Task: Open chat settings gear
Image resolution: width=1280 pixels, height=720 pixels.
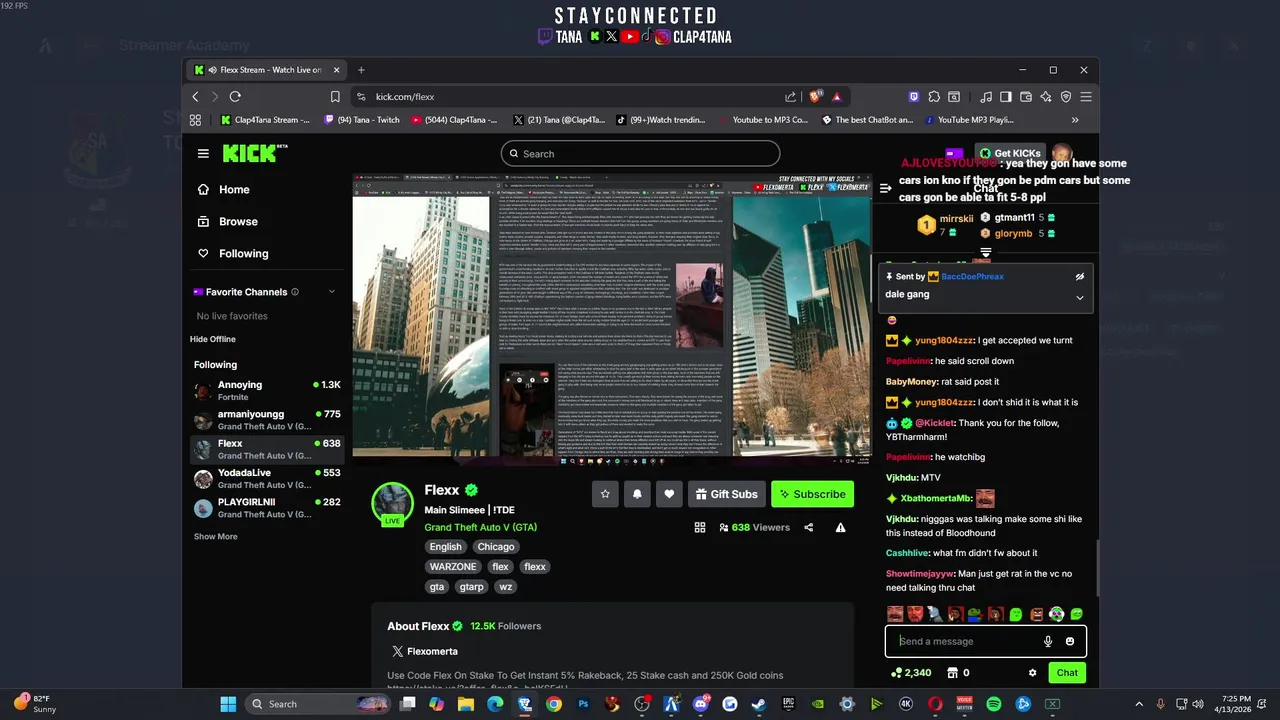Action: coord(1032,673)
